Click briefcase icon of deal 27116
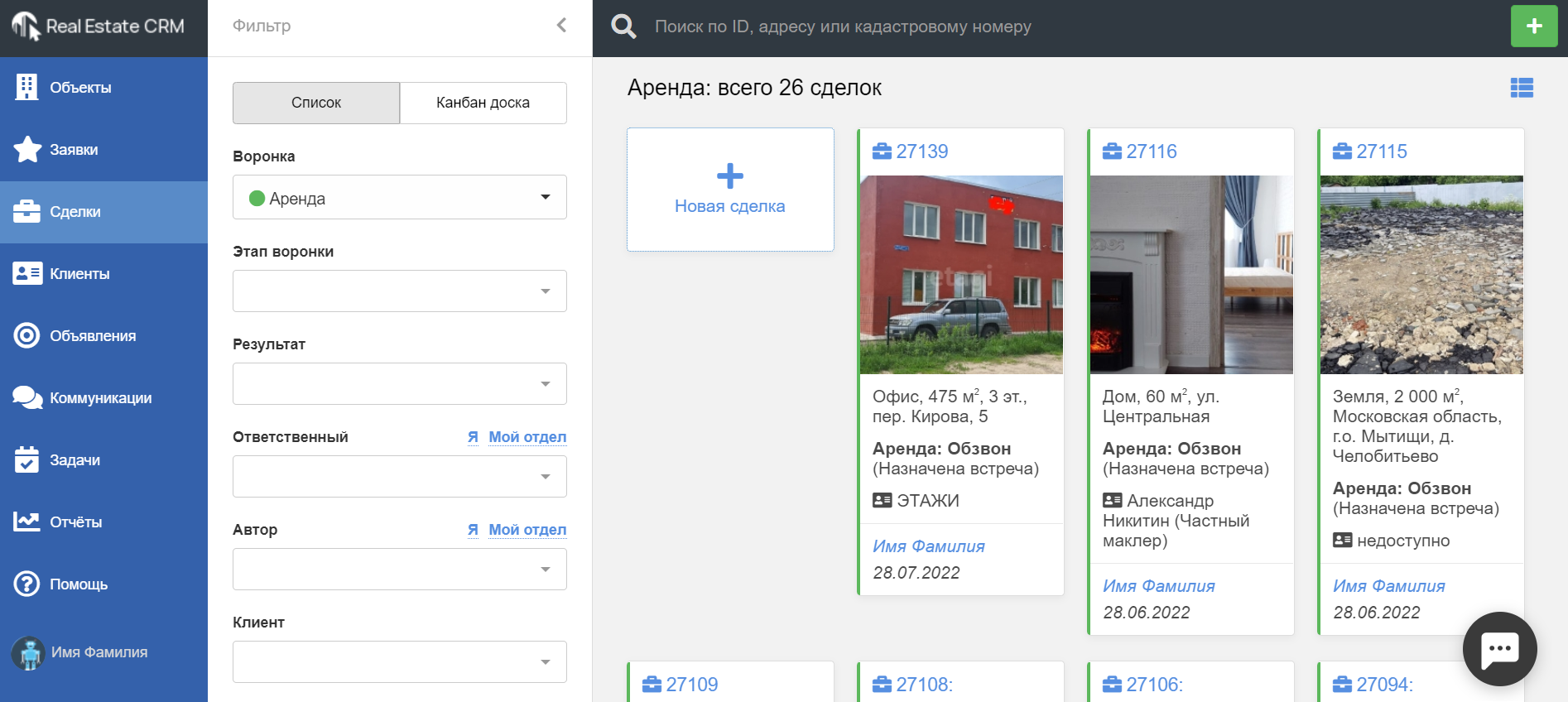The image size is (1568, 702). tap(1113, 151)
